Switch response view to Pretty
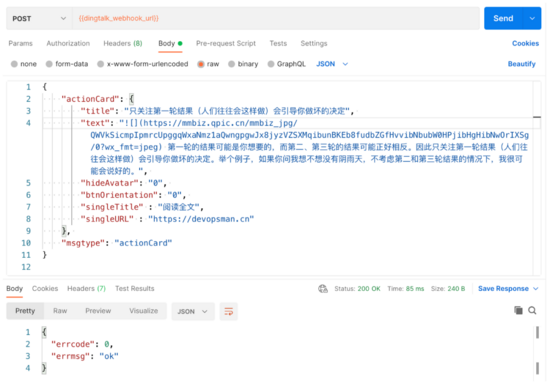Screen dimensions: 550x384 (x=25, y=311)
